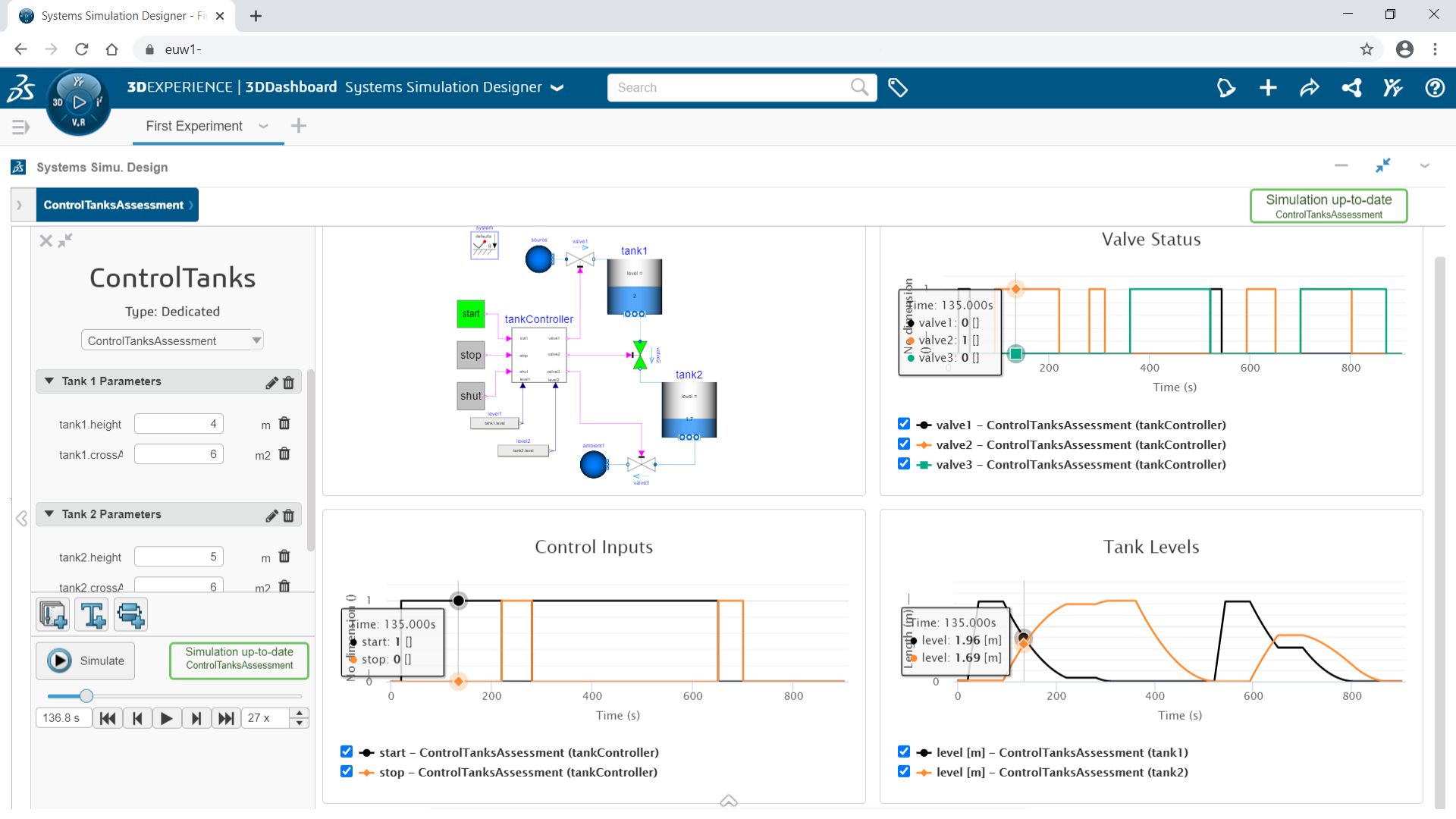The image size is (1456, 819).
Task: Click the delete/trash icon next to tank2.height
Action: [x=286, y=557]
